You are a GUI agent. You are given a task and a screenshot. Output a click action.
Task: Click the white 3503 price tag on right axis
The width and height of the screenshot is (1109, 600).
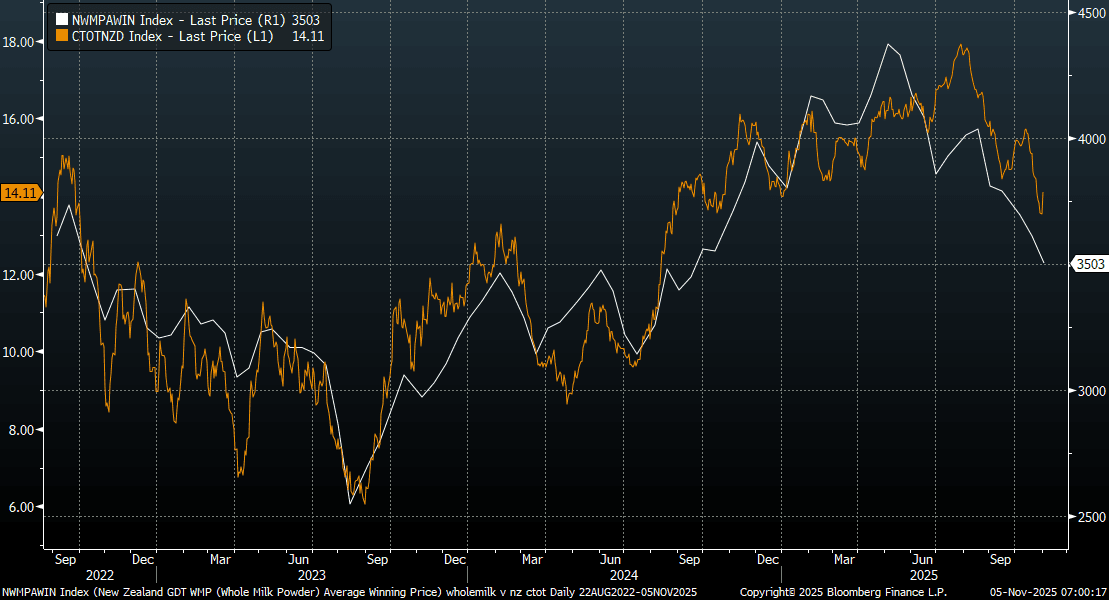1088,264
